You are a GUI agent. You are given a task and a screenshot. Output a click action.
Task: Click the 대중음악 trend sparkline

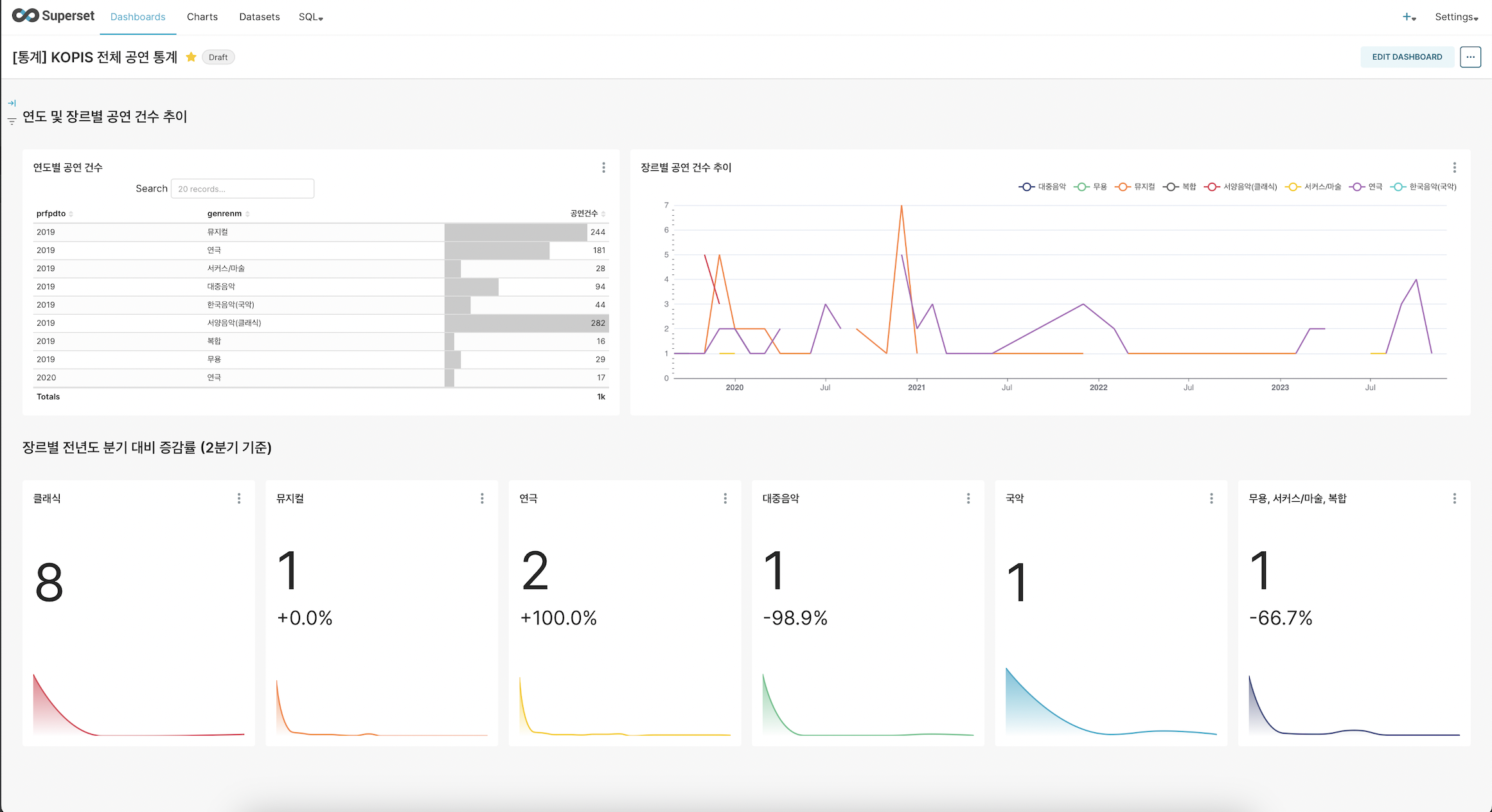tap(868, 704)
